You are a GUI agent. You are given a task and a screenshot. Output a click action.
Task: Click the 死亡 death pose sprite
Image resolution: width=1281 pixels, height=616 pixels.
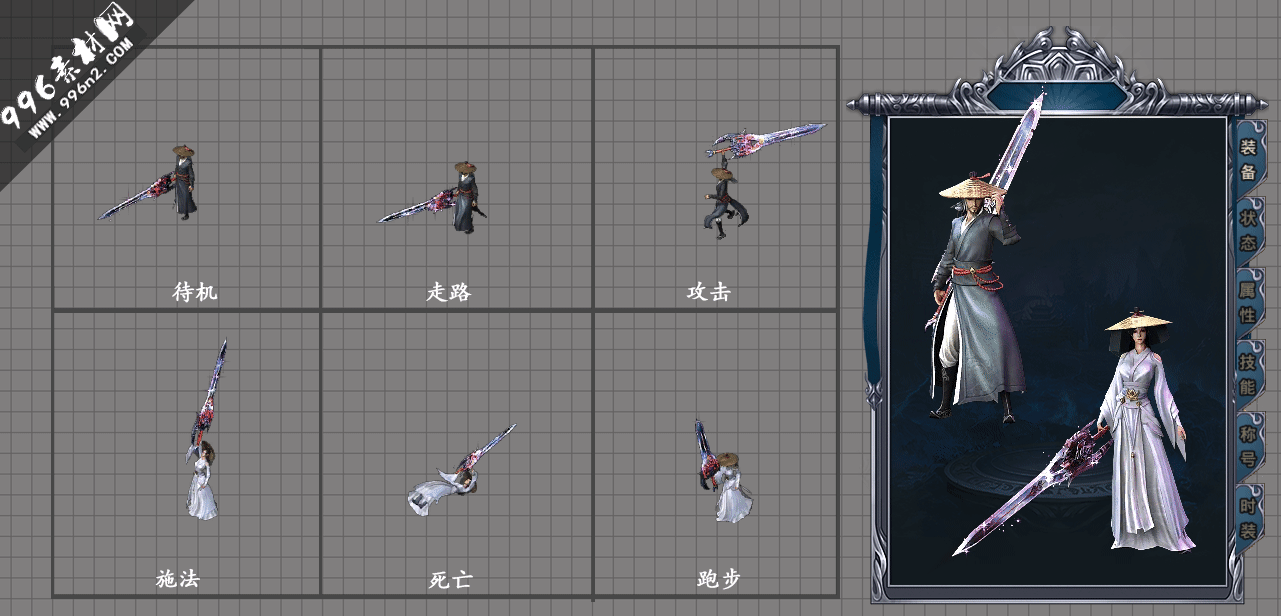click(x=460, y=472)
